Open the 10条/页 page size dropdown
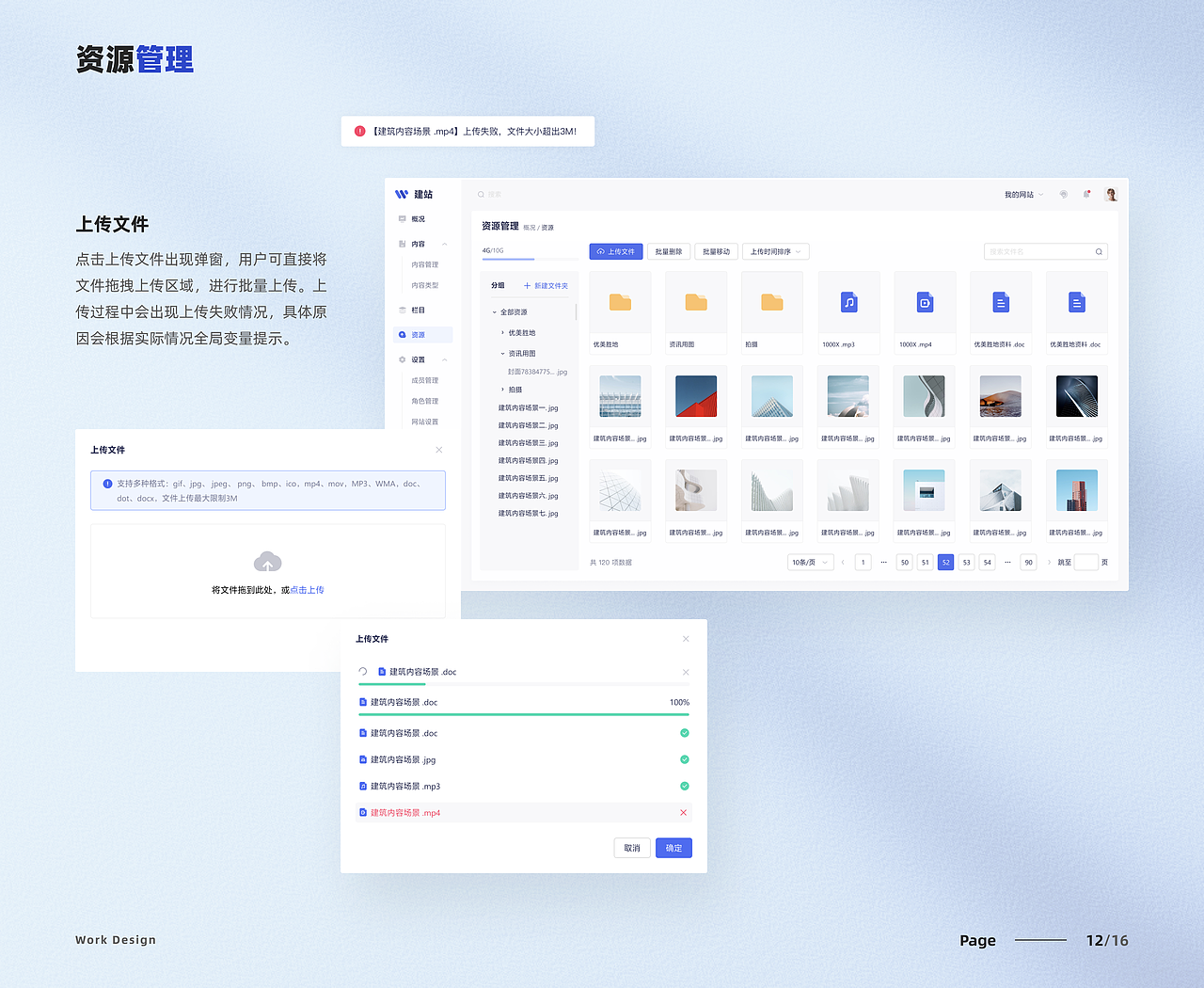The height and width of the screenshot is (988, 1204). (x=810, y=562)
